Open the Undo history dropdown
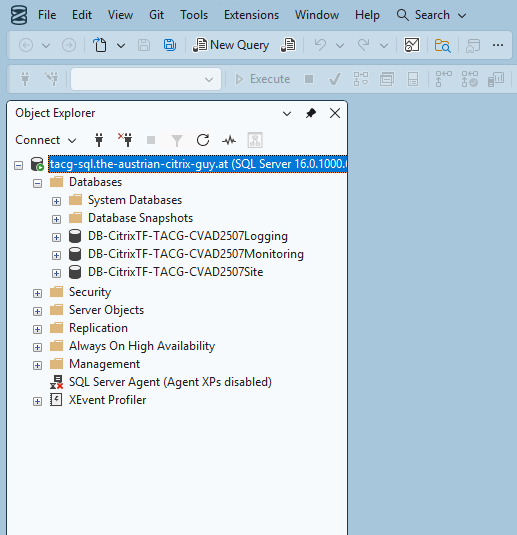 (340, 45)
